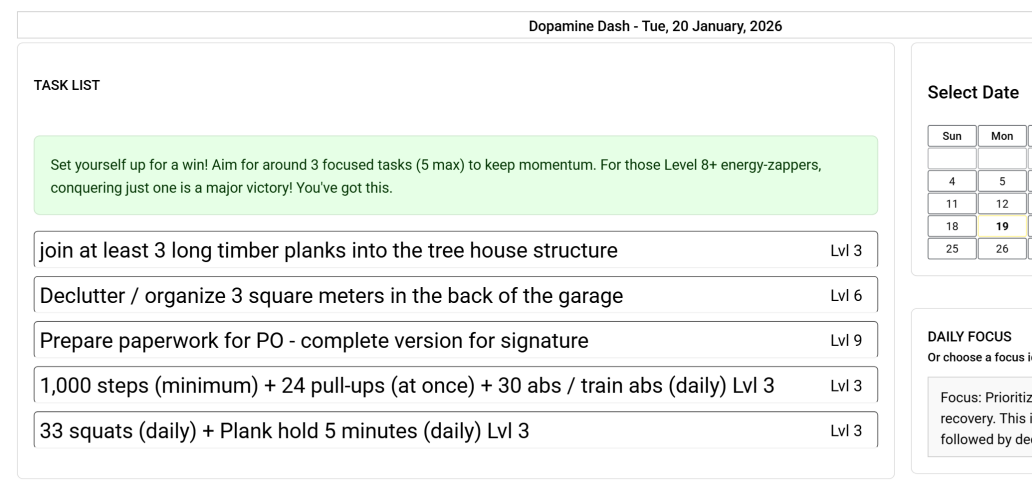
Task: Click the Lvl 6 label on garage task
Action: 846,295
